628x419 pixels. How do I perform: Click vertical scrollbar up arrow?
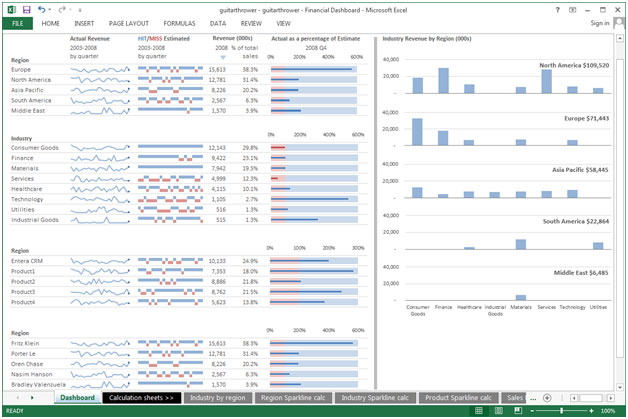point(620,38)
